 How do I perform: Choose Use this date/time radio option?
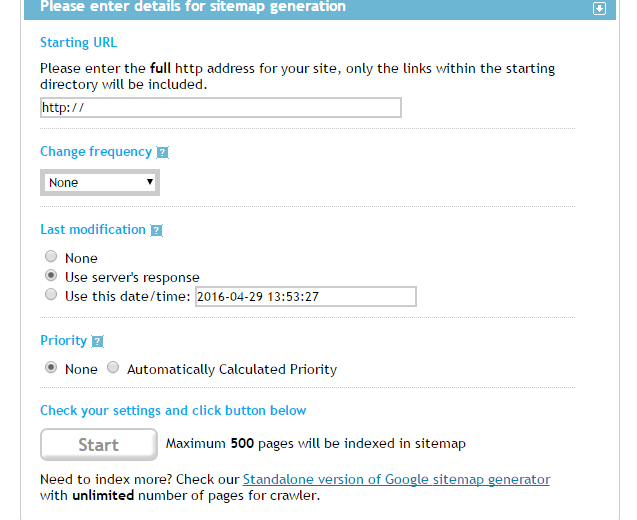coord(51,295)
